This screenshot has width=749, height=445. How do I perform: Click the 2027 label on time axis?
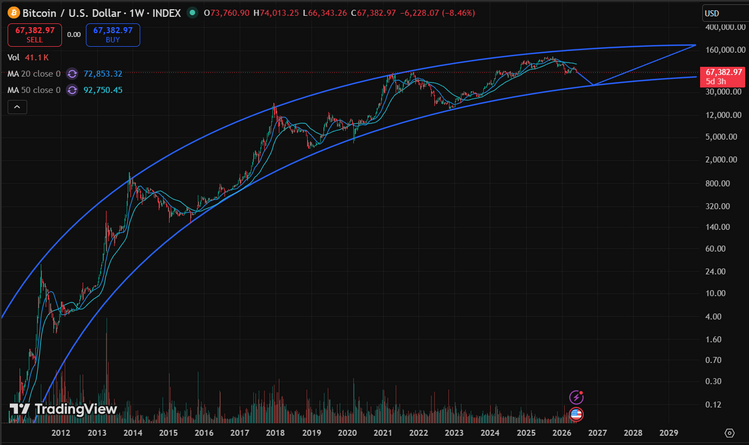click(x=597, y=433)
